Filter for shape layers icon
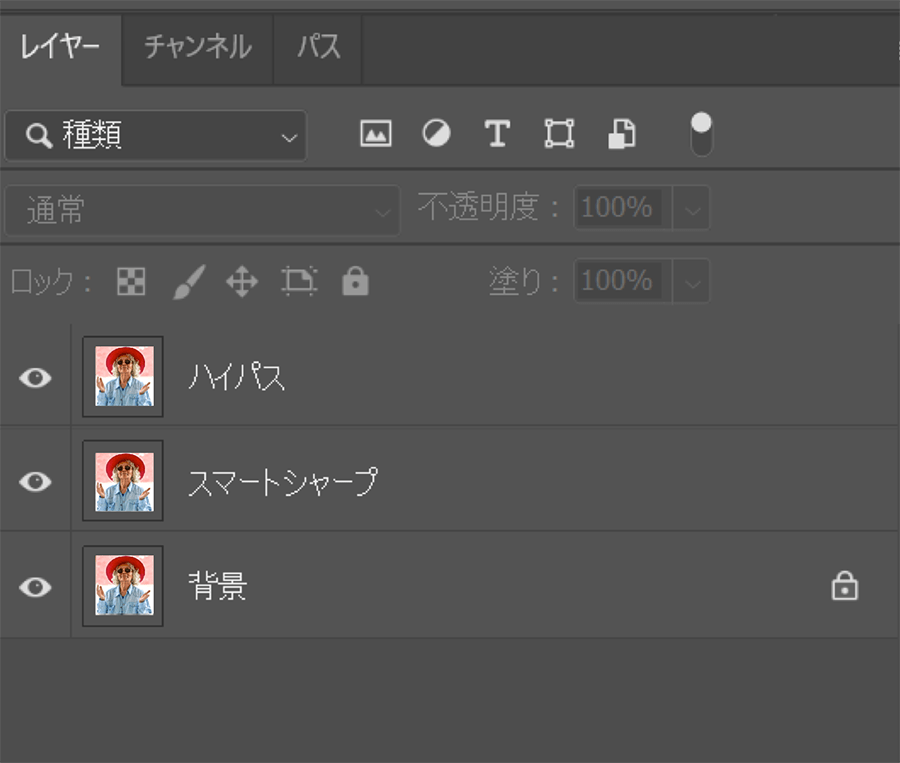The height and width of the screenshot is (763, 900). pyautogui.click(x=559, y=134)
